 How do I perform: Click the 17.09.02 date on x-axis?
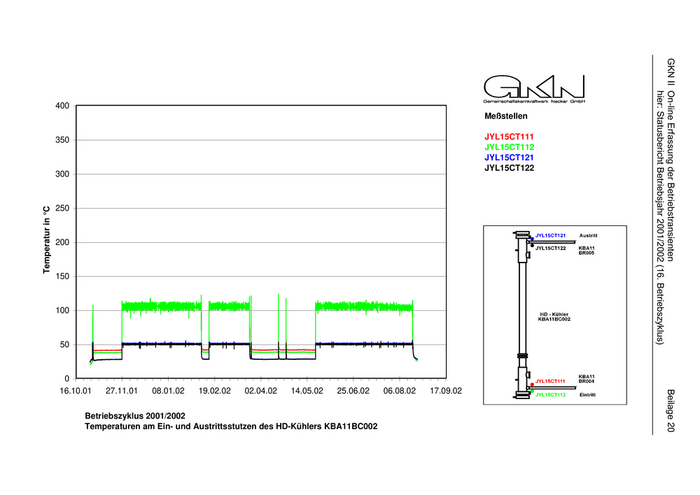point(444,391)
